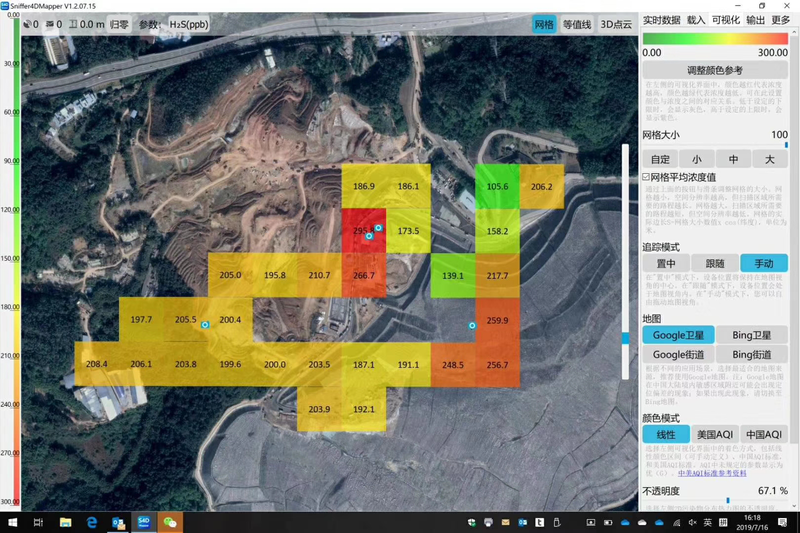Click the 归零 reset button
The height and width of the screenshot is (533, 800).
pos(119,24)
